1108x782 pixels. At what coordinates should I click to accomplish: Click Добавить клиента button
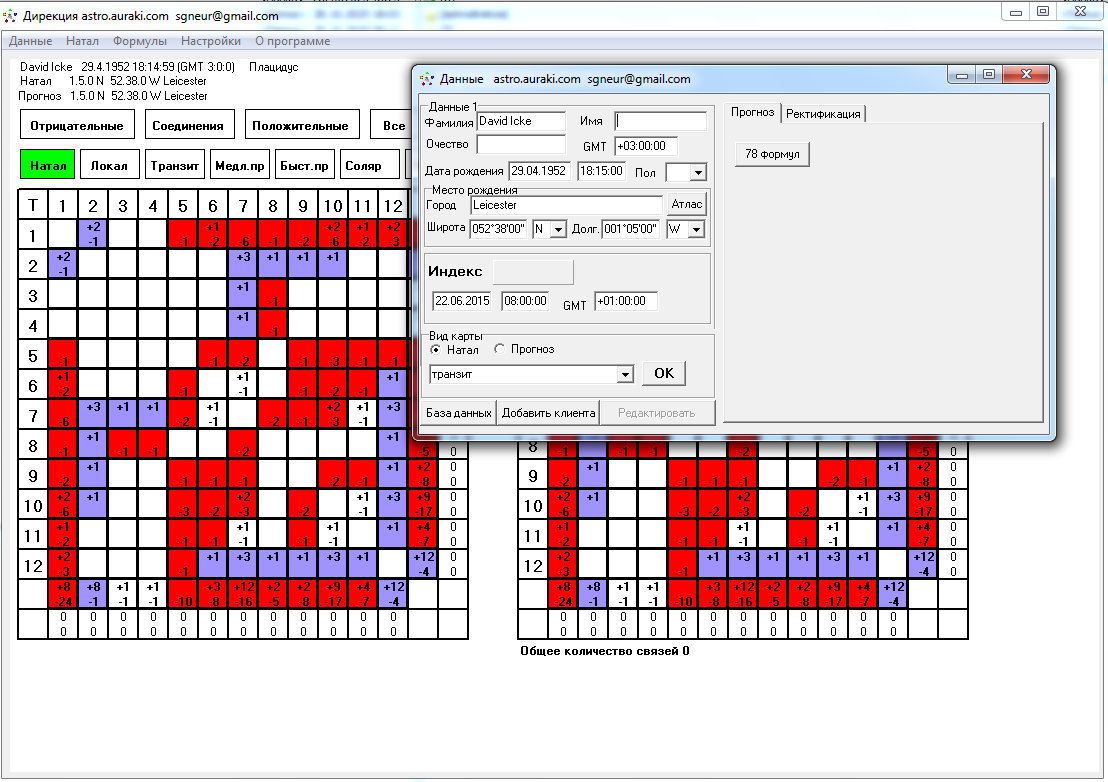[x=549, y=413]
